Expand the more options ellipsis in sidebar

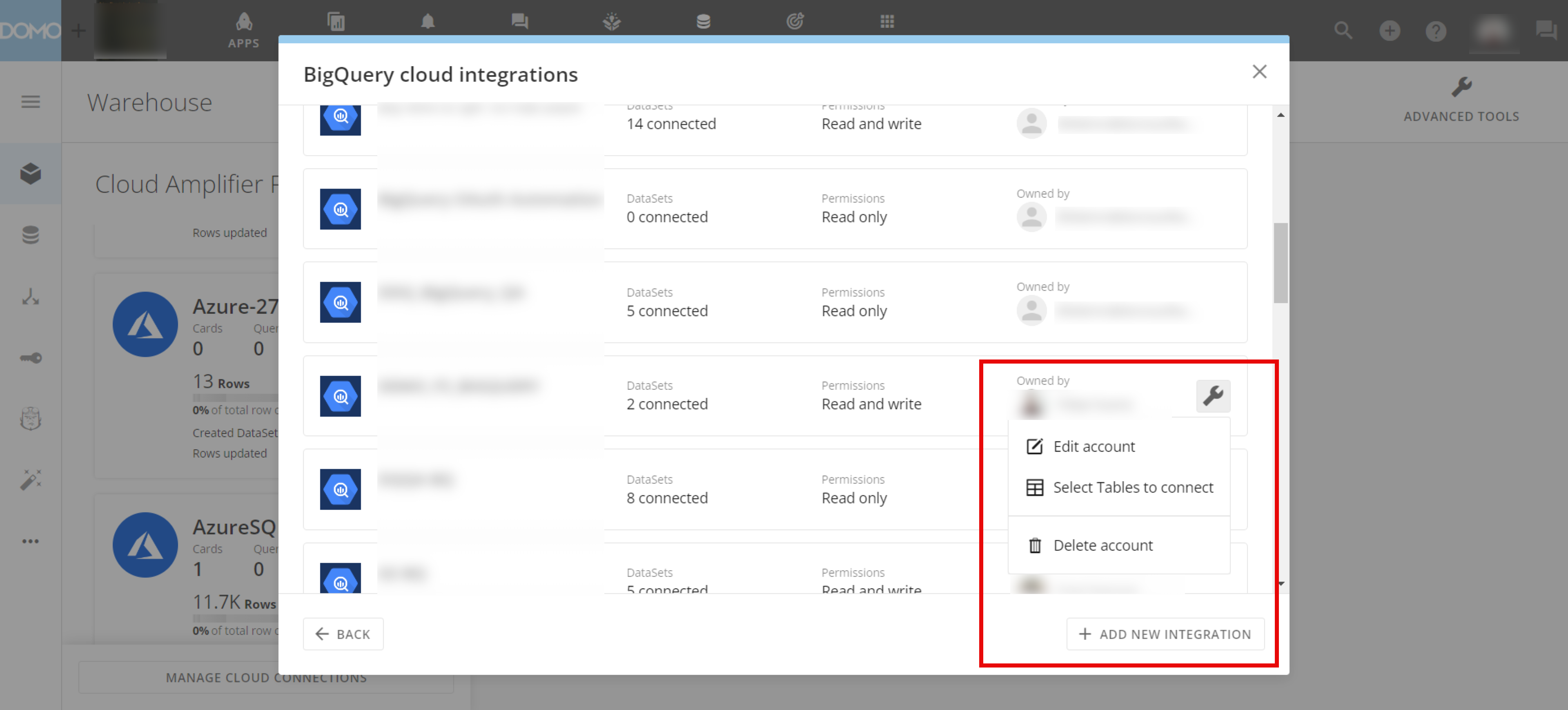pos(31,541)
